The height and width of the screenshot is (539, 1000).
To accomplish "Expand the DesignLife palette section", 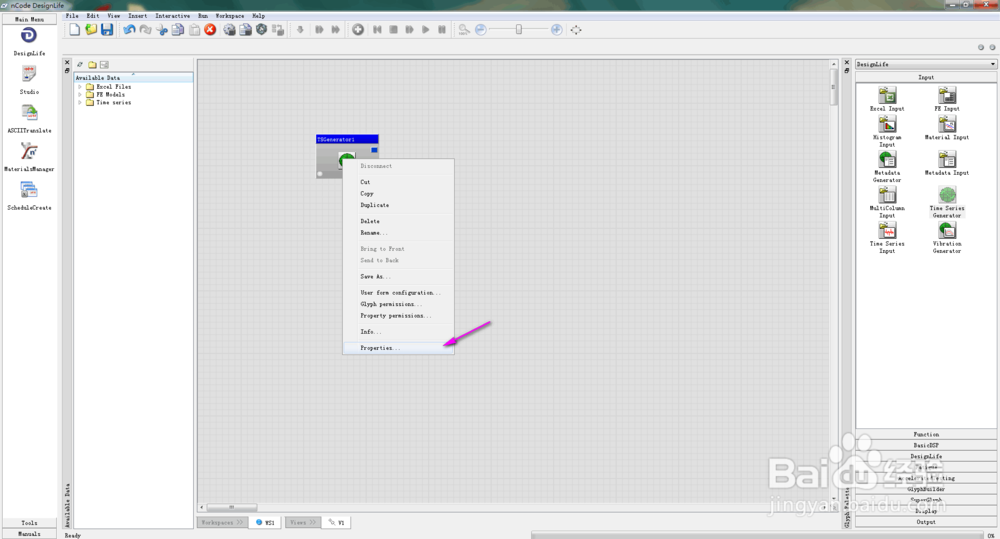I will [x=926, y=456].
